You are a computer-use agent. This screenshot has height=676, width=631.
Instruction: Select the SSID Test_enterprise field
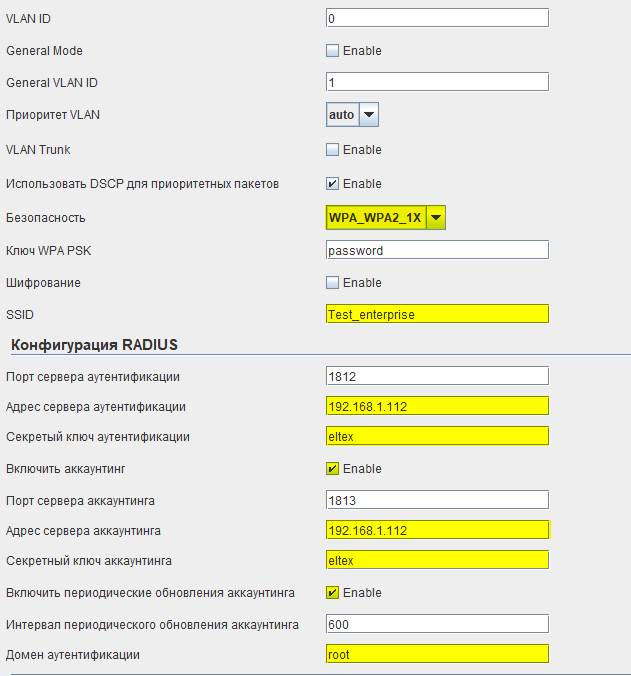tap(437, 314)
